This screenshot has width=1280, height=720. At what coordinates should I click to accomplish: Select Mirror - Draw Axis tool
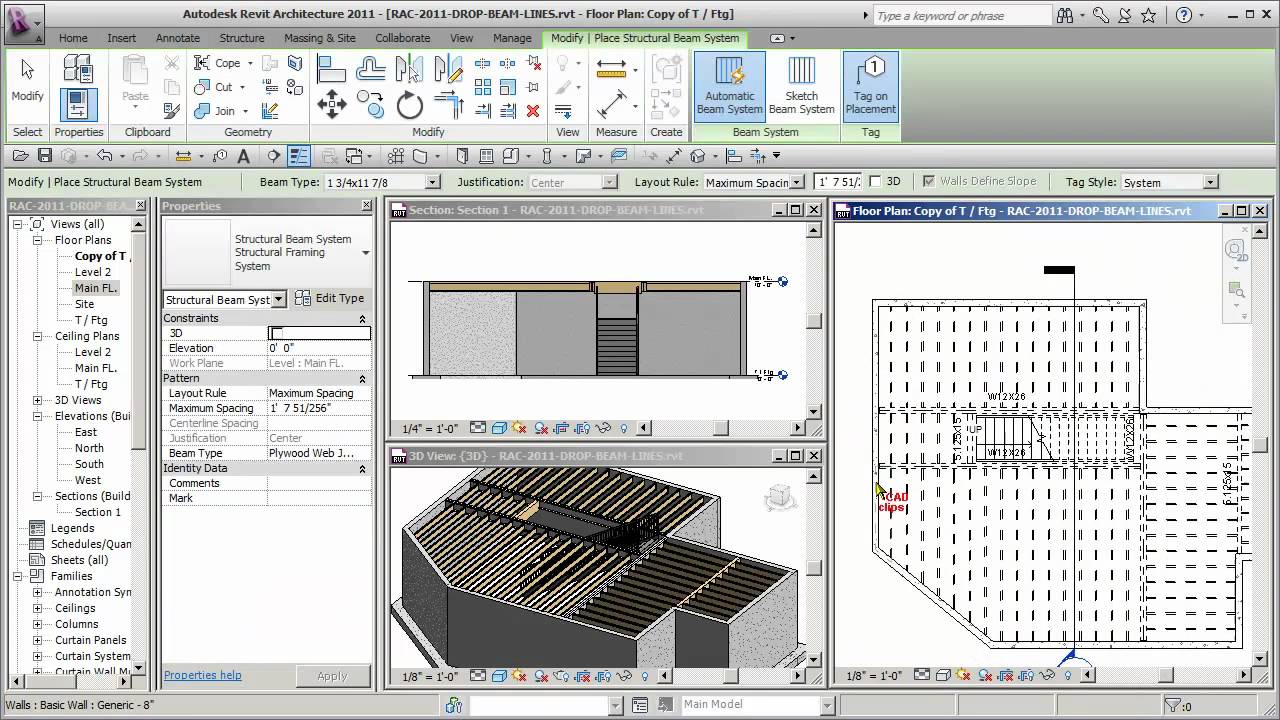[x=449, y=68]
